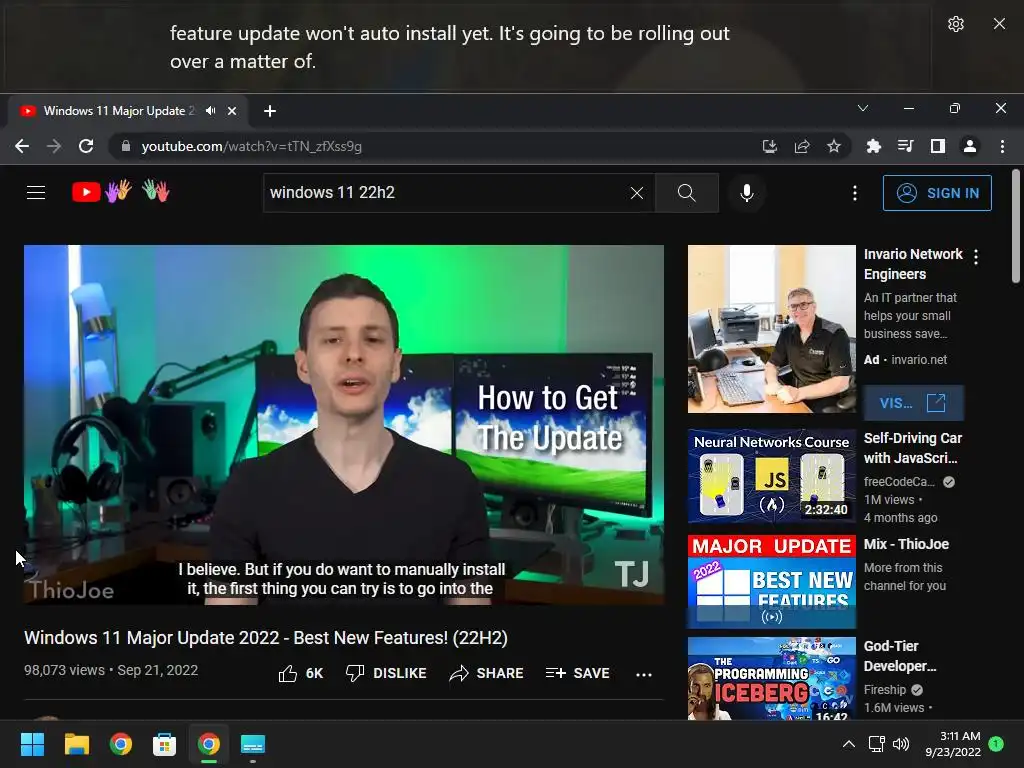Viewport: 1024px width, 768px height.
Task: Click the DISLIKE button
Action: (x=386, y=673)
